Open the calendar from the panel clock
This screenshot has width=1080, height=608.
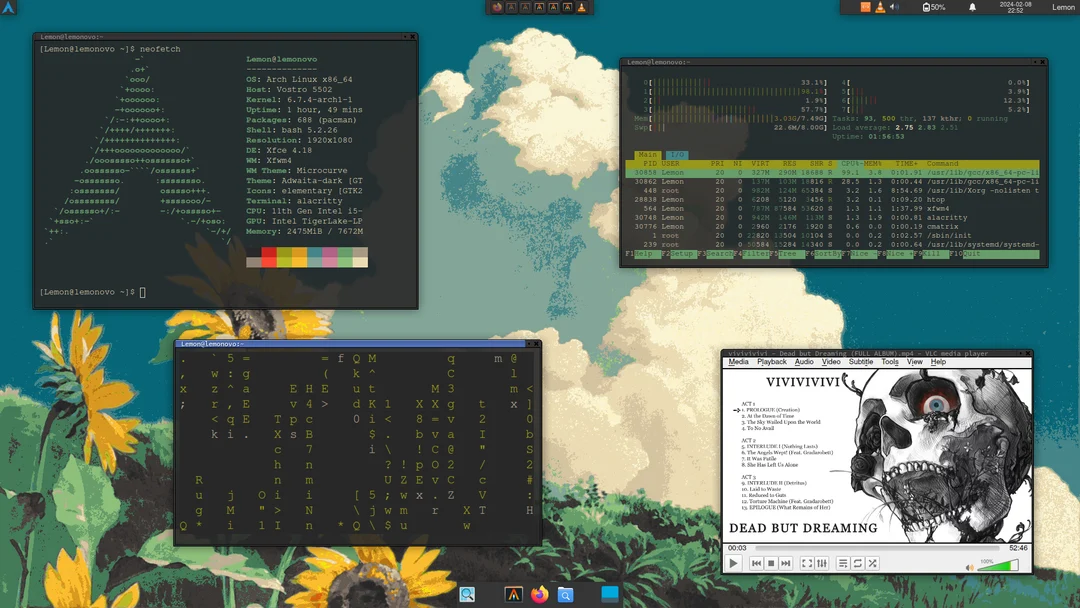click(1015, 8)
